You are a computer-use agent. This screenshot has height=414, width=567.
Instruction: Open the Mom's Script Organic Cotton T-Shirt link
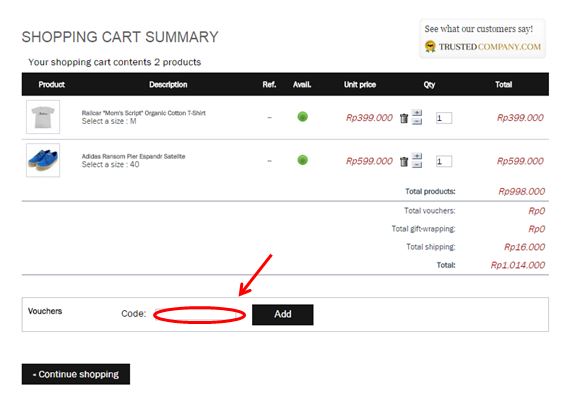144,113
